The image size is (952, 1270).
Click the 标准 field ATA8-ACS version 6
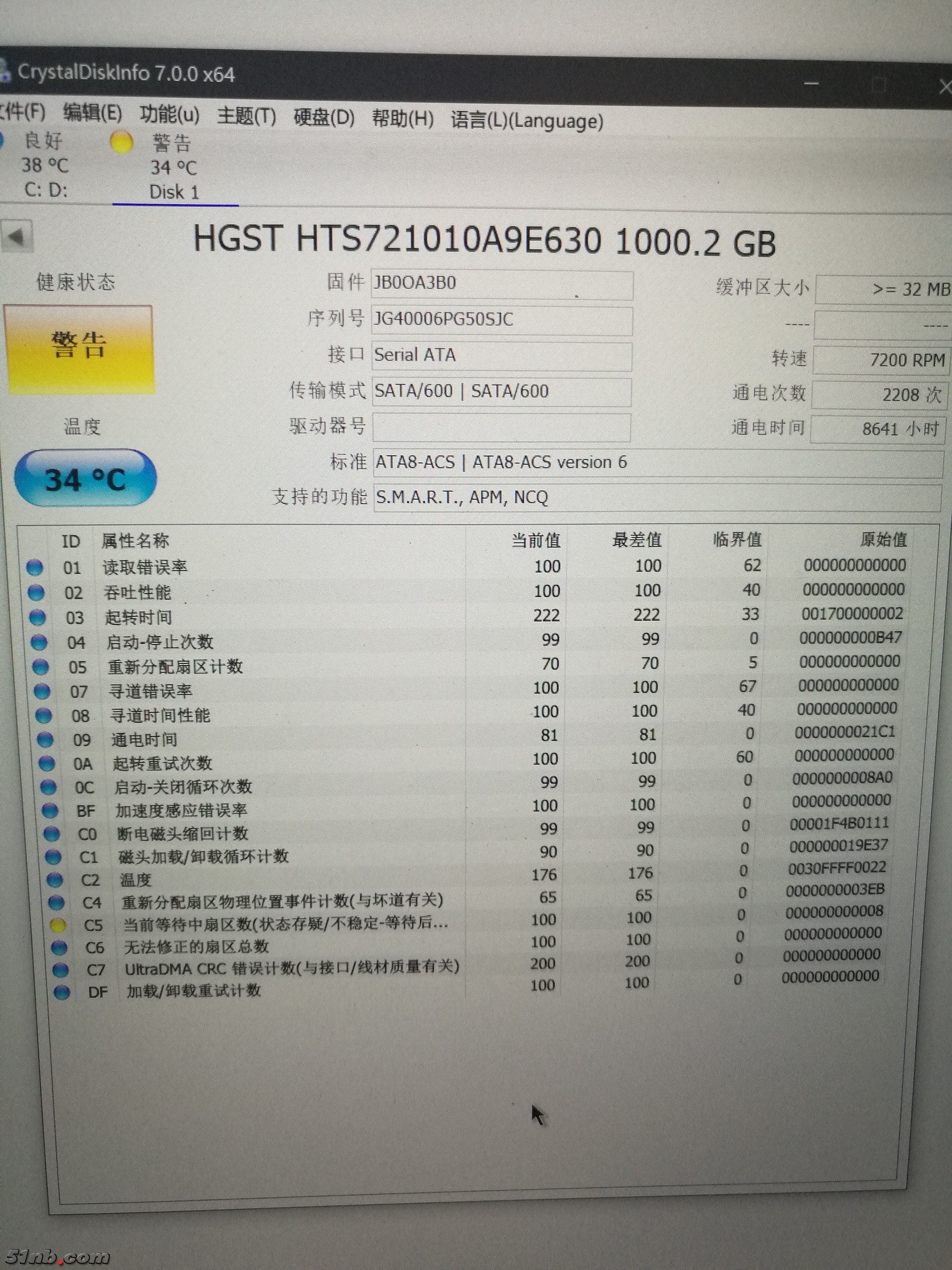(658, 463)
